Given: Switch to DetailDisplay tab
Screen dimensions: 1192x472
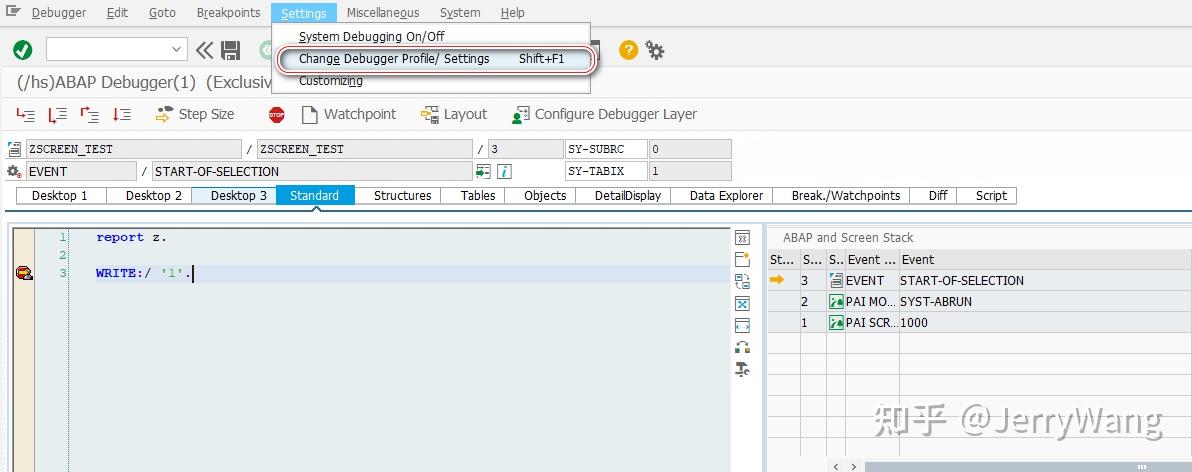Looking at the screenshot, I should point(628,195).
